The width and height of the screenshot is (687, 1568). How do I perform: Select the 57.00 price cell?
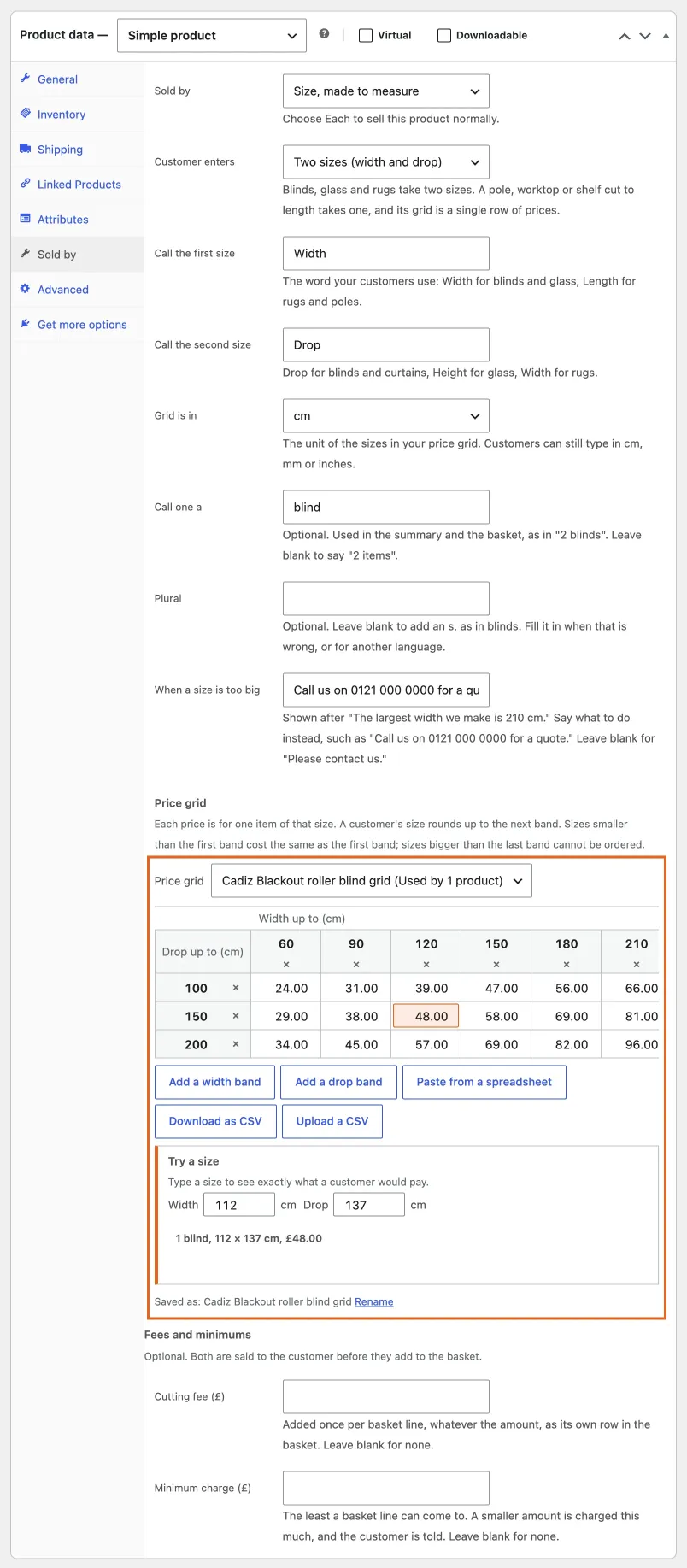[x=426, y=1044]
